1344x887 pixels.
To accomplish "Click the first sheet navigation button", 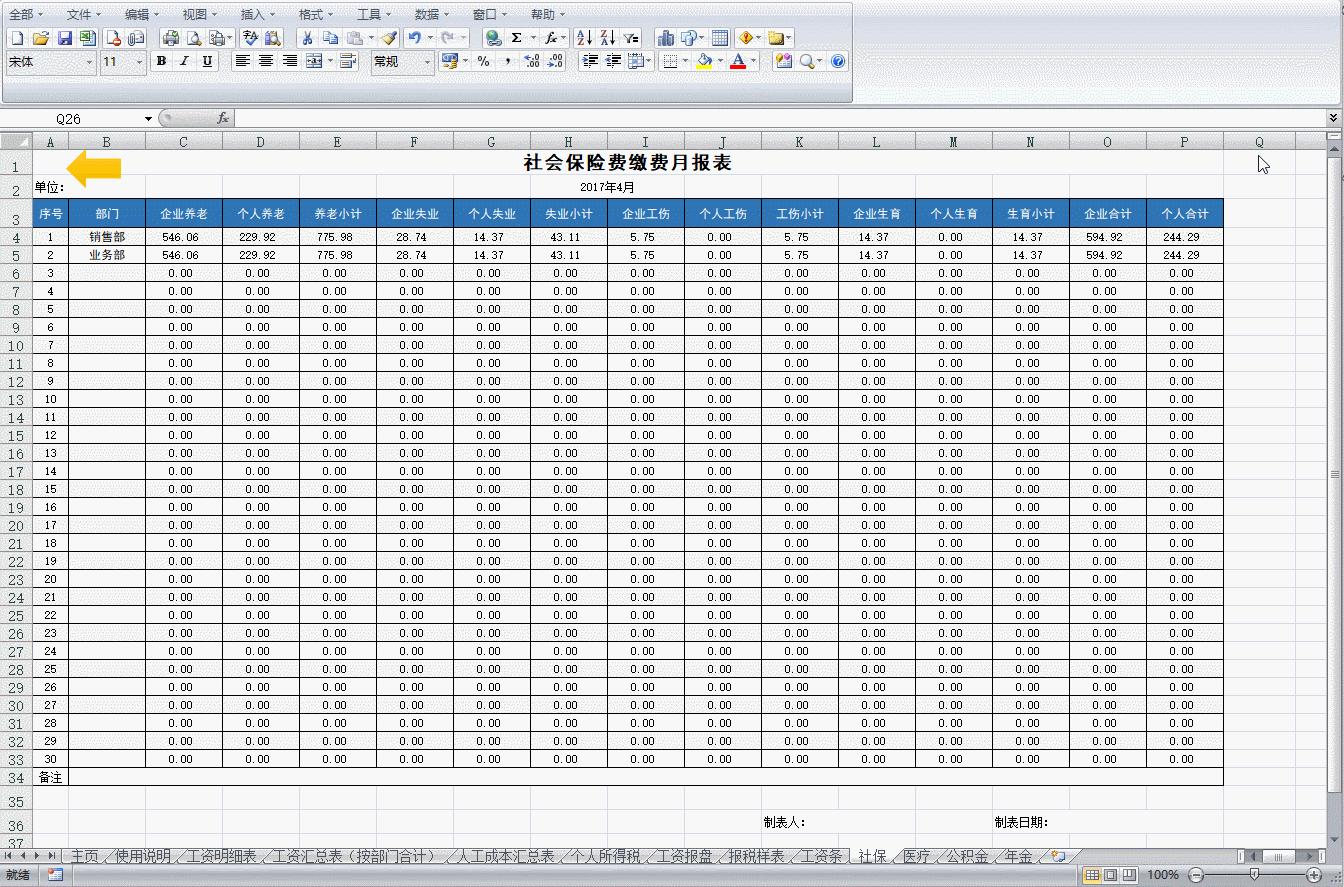I will (8, 857).
